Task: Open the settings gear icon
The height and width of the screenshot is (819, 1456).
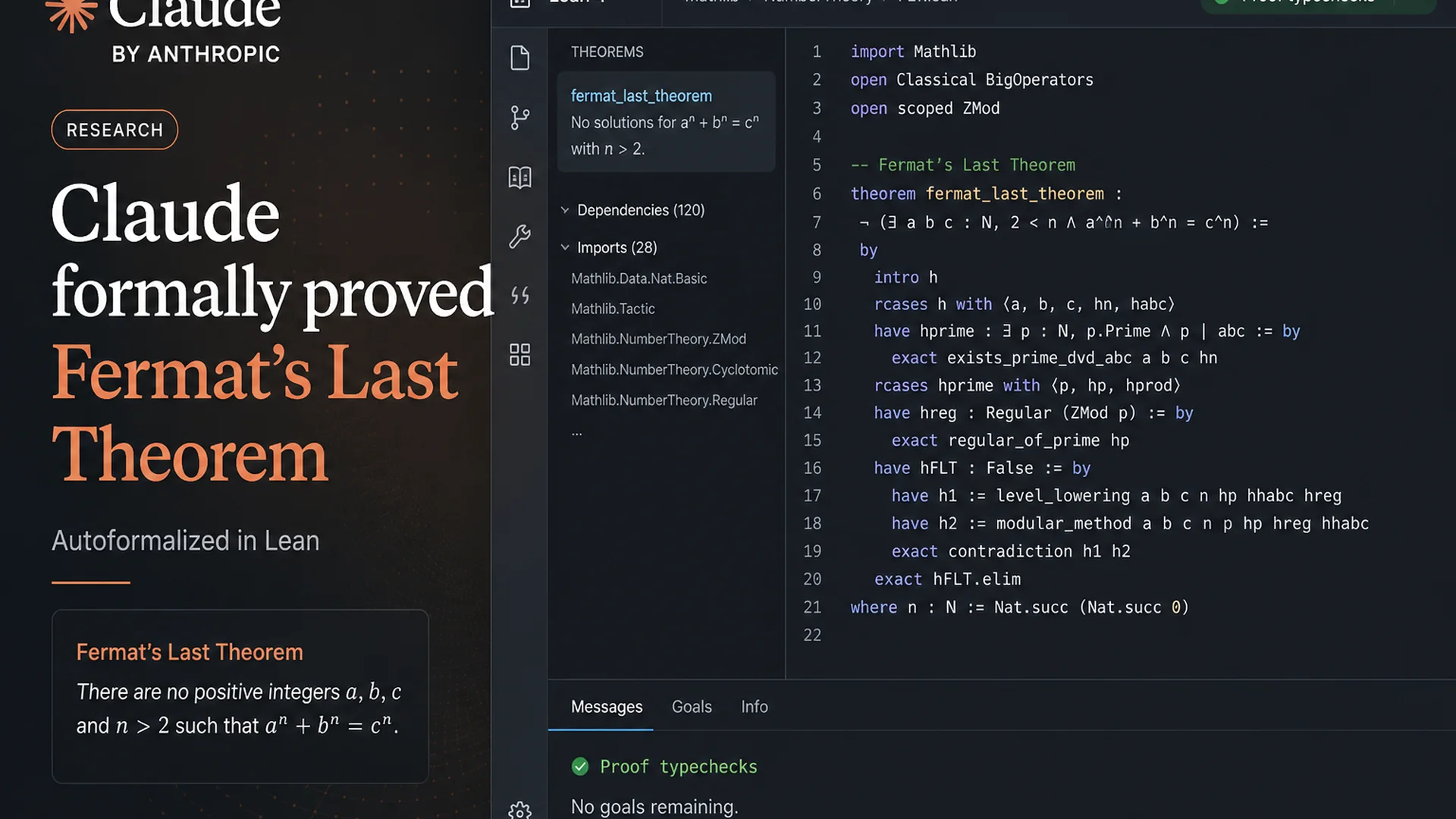Action: click(519, 810)
